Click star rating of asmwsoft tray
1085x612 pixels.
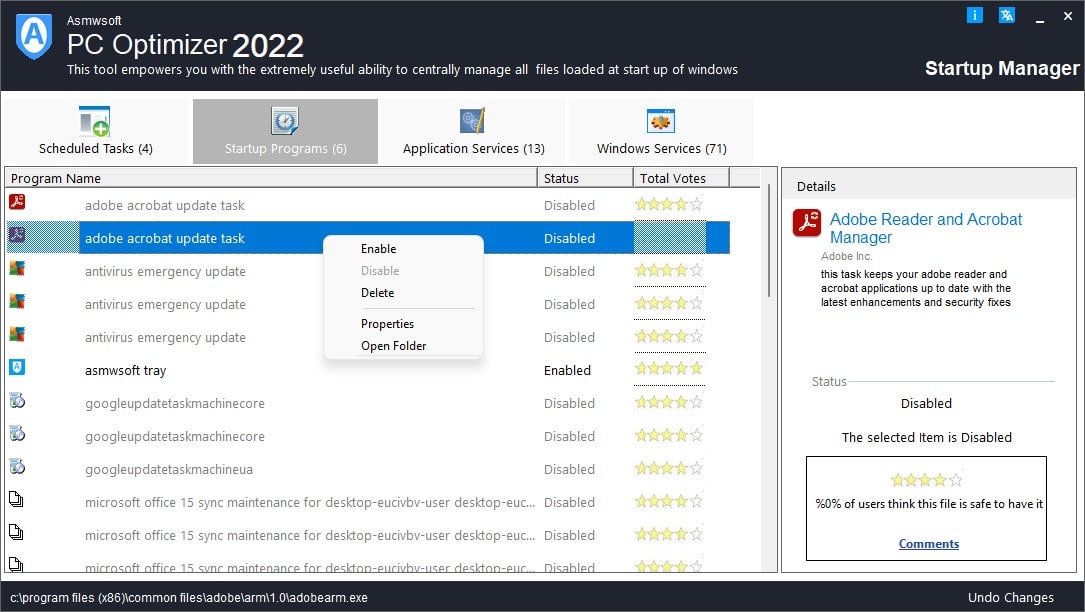tap(669, 368)
